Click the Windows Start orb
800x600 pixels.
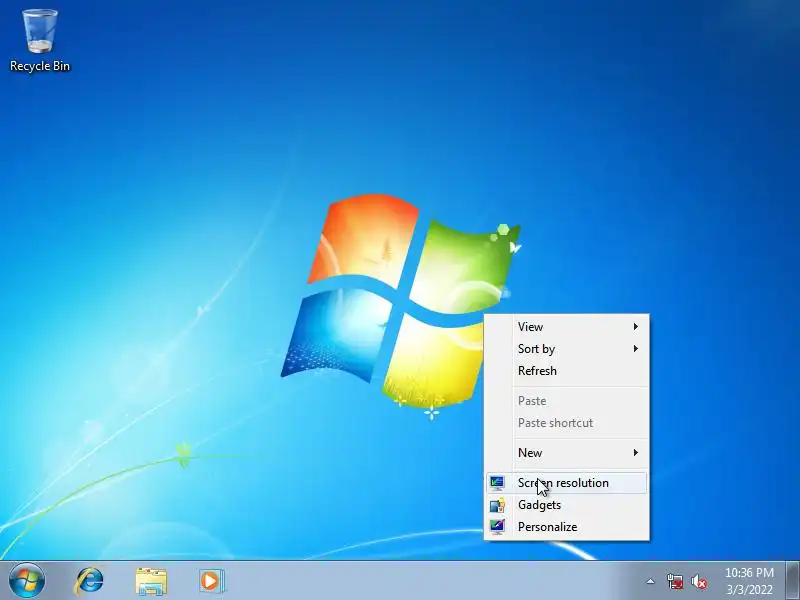coord(27,581)
